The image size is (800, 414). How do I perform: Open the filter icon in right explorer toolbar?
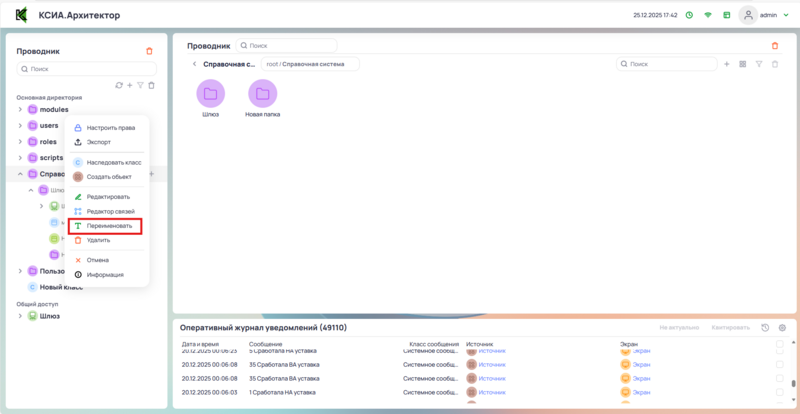pos(759,64)
